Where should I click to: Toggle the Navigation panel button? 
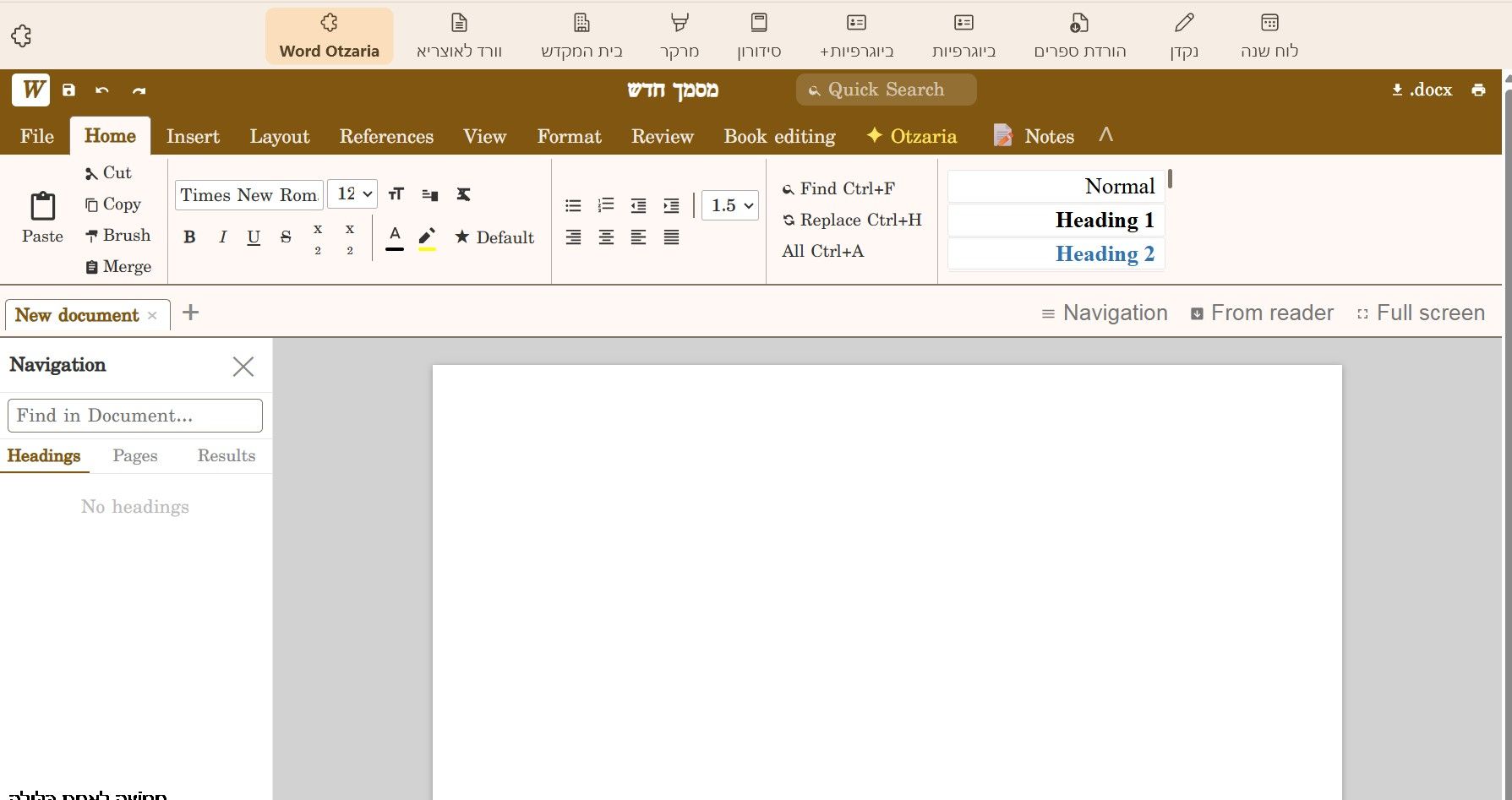(x=1104, y=313)
